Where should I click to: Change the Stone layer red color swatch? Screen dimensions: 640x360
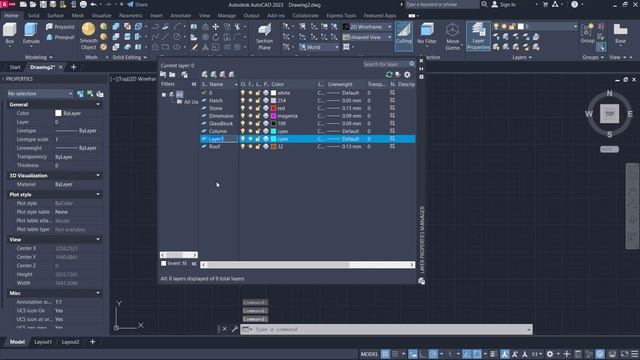click(x=273, y=108)
